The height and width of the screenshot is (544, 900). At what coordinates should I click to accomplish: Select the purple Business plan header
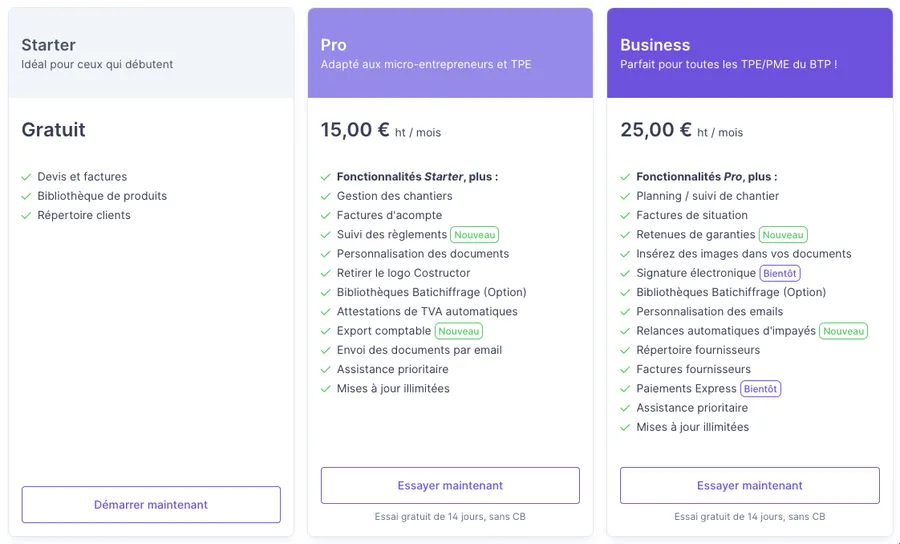click(749, 53)
